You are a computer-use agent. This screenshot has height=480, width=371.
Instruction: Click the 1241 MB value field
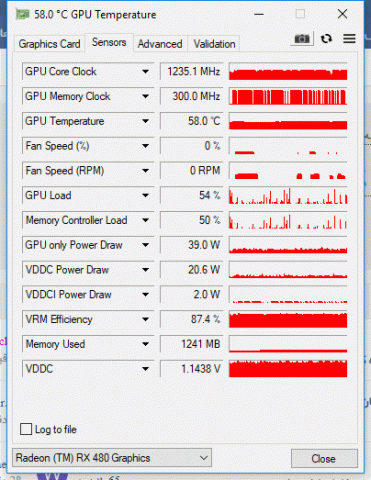[191, 344]
